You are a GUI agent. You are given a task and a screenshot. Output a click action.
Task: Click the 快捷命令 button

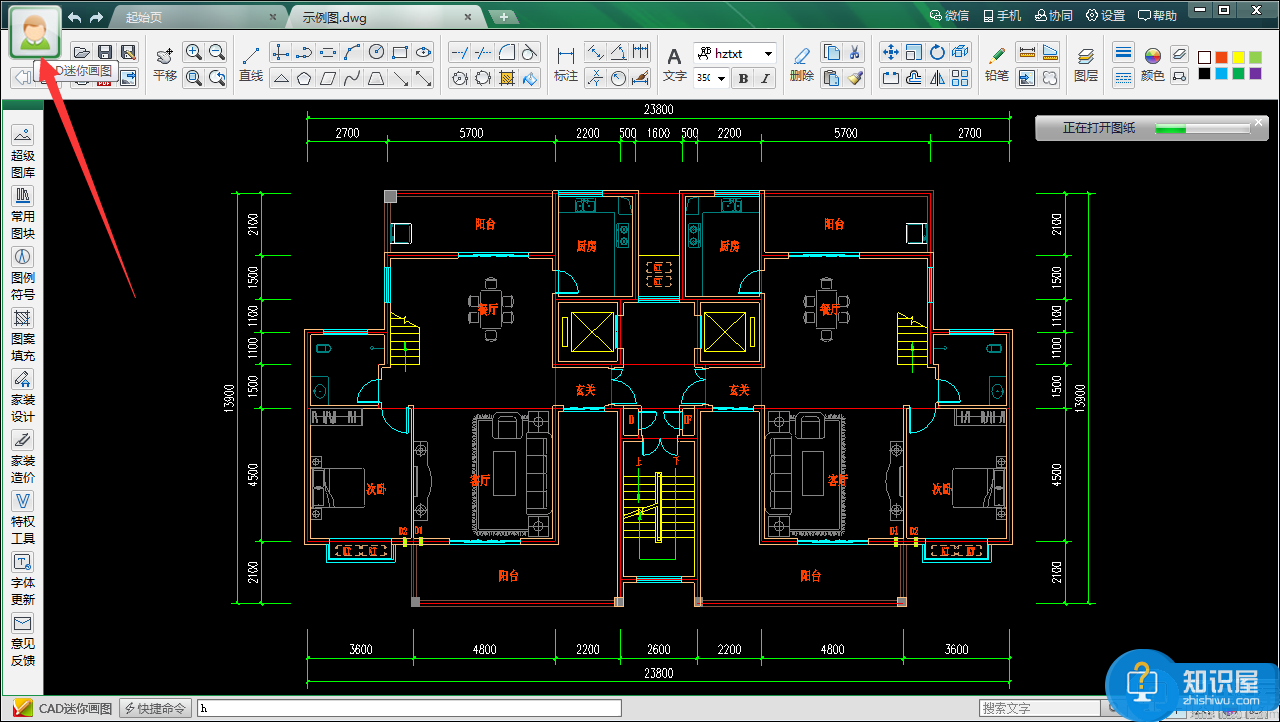pos(155,708)
